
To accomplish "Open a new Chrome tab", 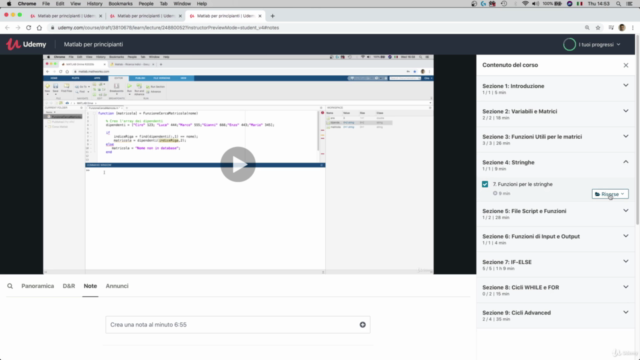I will pos(272,16).
